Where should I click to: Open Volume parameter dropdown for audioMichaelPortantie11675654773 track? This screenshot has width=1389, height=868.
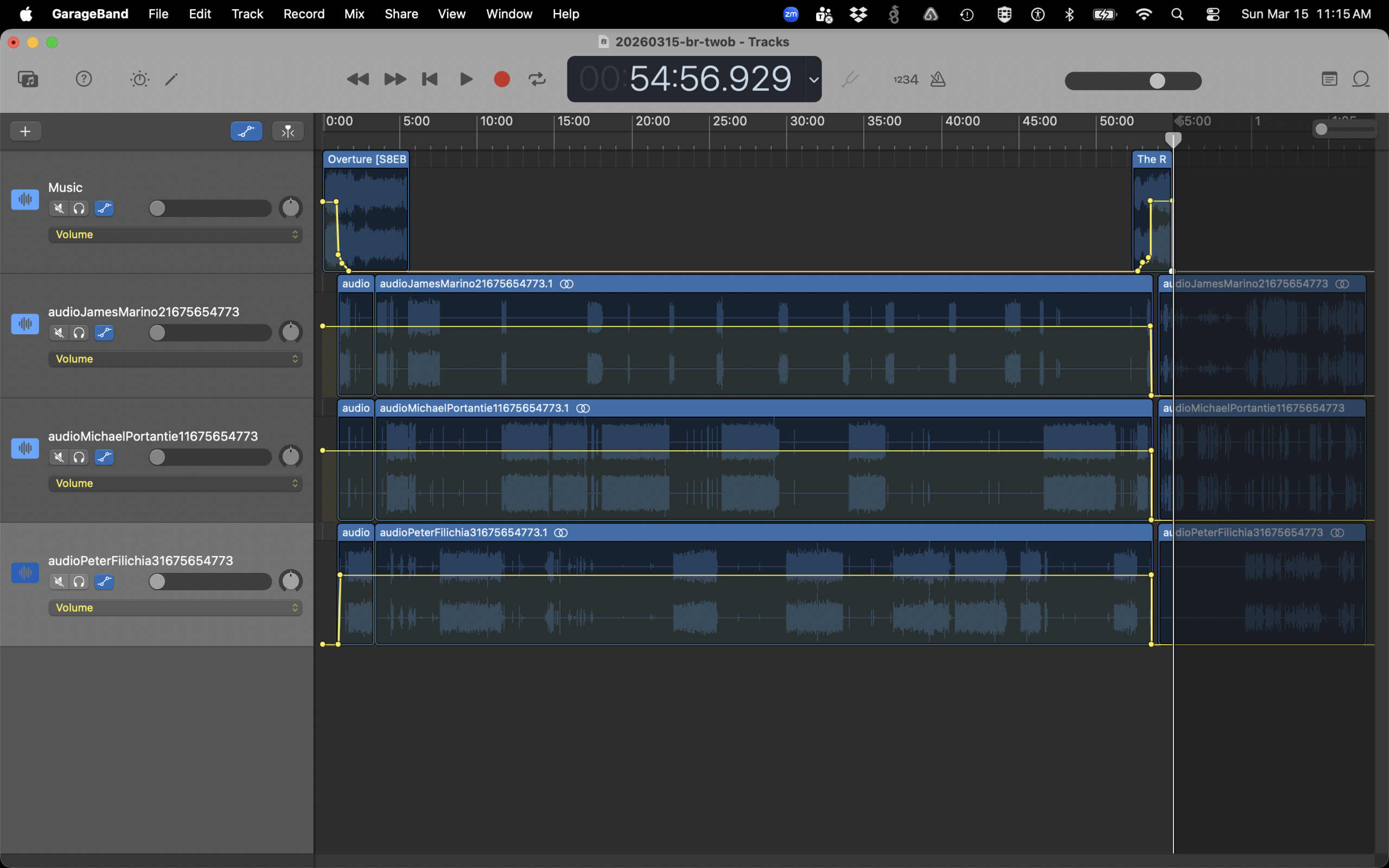(175, 483)
